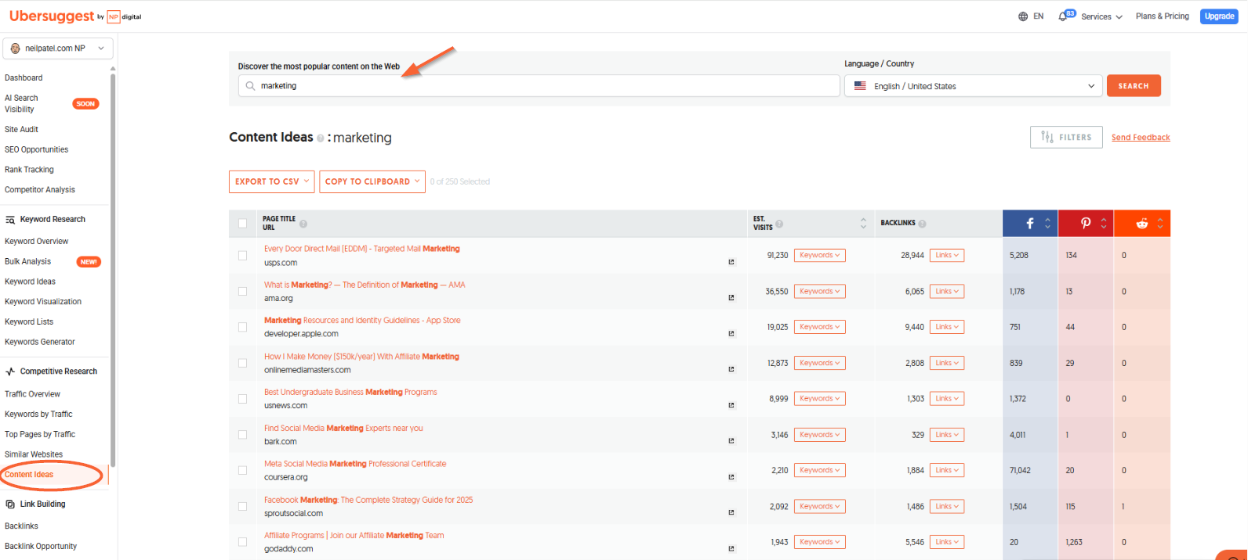Image resolution: width=1248 pixels, height=560 pixels.
Task: Open 'Every Door Direct Mail (EDDM)' page title link
Action: pos(362,249)
